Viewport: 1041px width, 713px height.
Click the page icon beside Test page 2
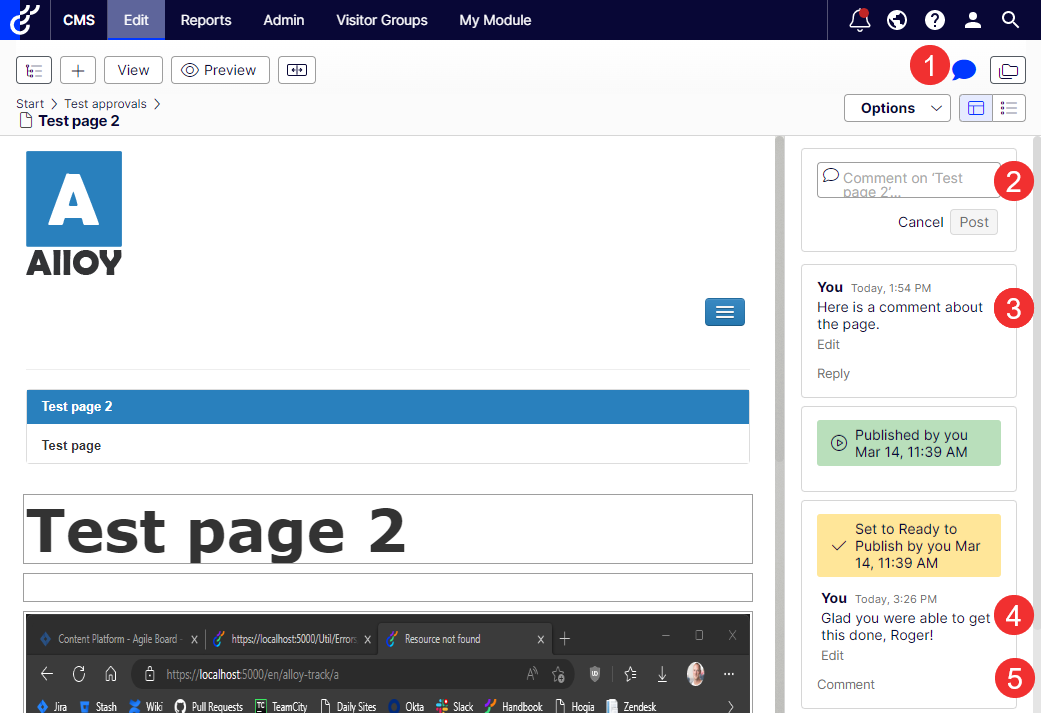pyautogui.click(x=26, y=120)
